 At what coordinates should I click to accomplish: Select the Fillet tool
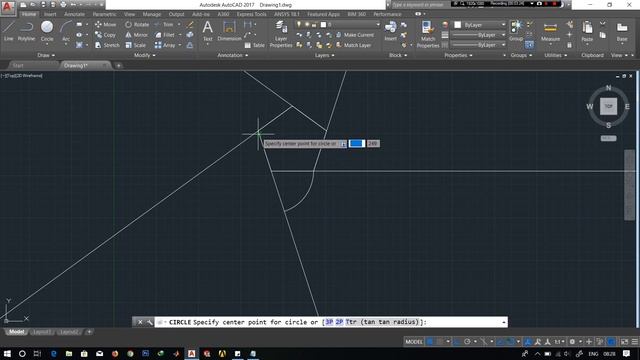(164, 35)
